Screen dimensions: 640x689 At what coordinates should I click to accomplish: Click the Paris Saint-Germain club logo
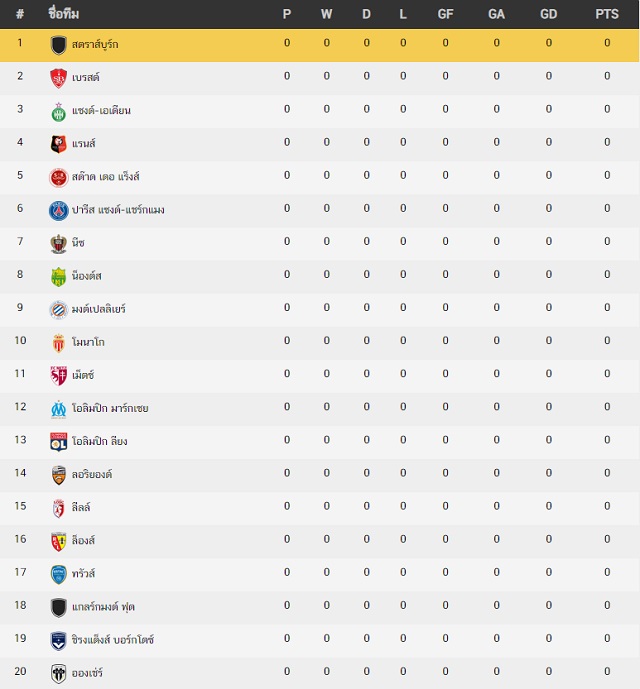(x=58, y=210)
